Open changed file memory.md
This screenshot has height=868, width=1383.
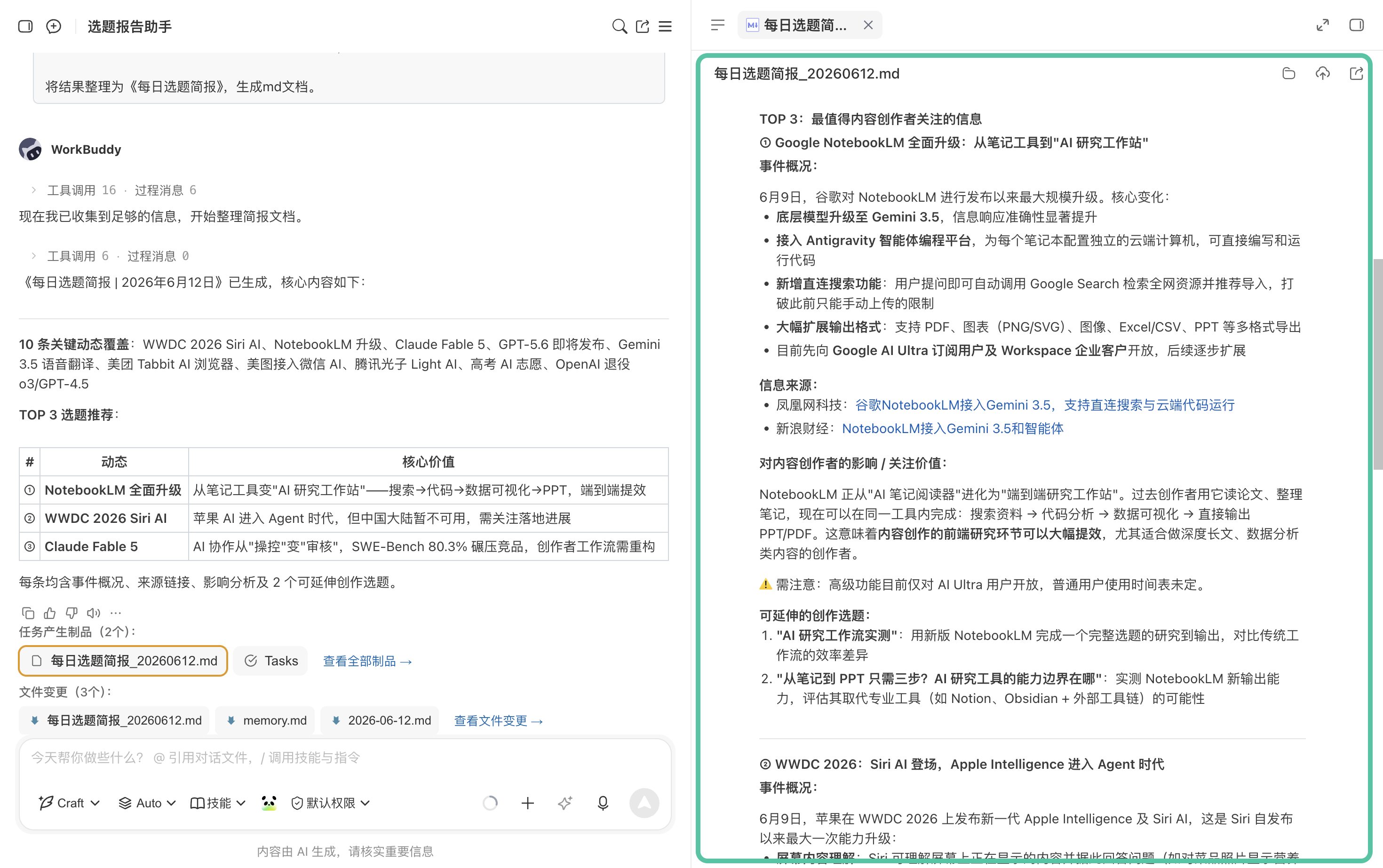(266, 720)
